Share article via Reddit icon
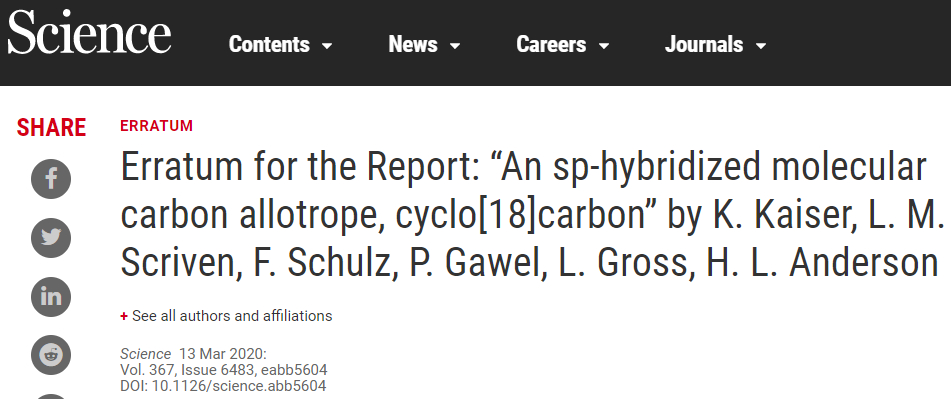The image size is (951, 399). click(51, 355)
